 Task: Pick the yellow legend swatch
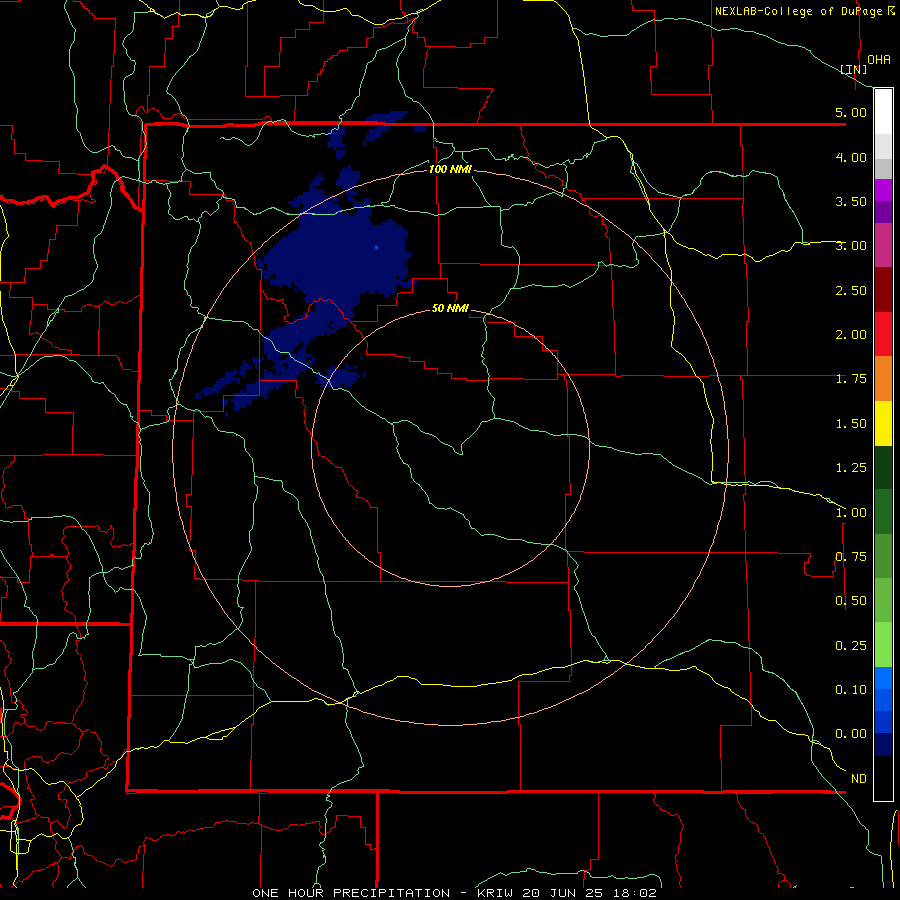(x=883, y=423)
